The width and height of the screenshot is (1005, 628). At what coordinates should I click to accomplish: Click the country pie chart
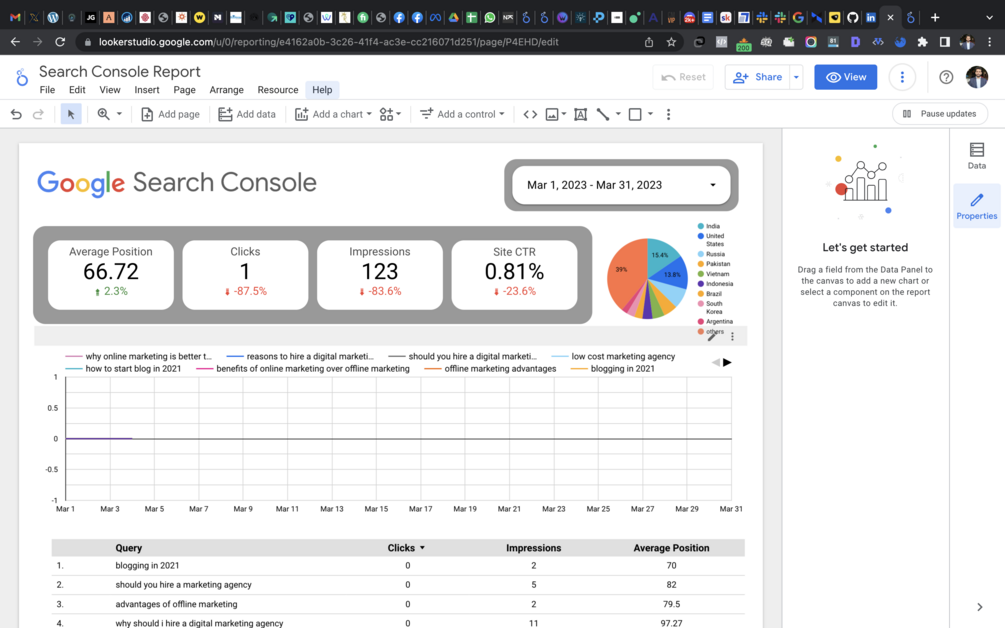(x=647, y=278)
